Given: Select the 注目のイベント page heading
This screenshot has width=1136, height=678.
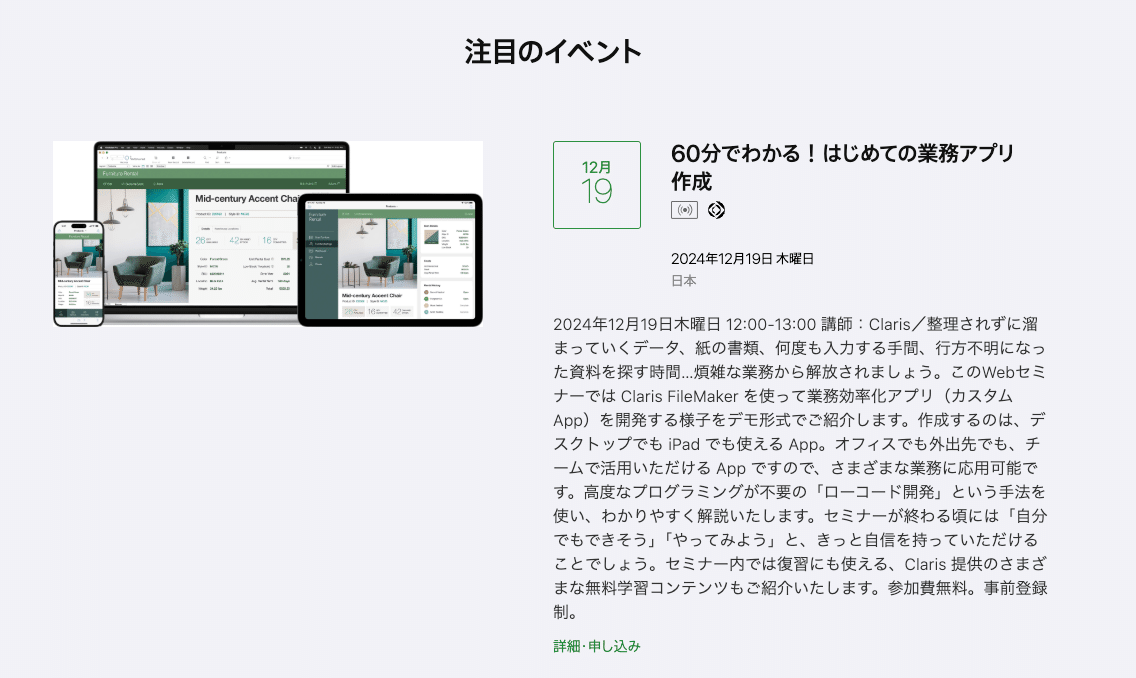Looking at the screenshot, I should point(553,49).
